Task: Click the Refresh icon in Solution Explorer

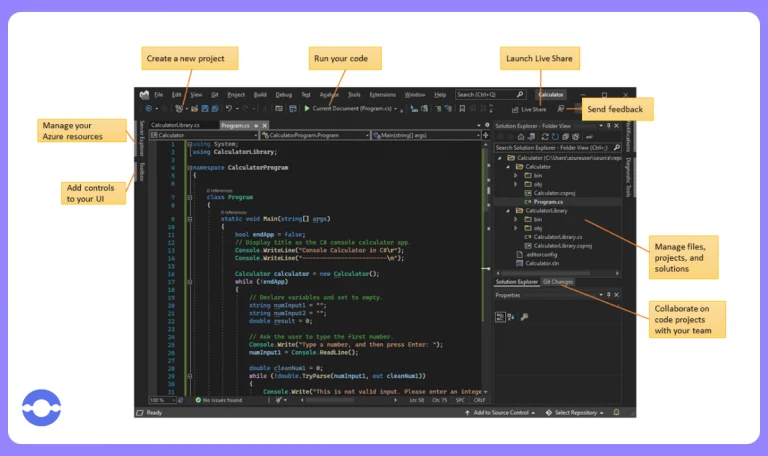Action: pyautogui.click(x=555, y=137)
